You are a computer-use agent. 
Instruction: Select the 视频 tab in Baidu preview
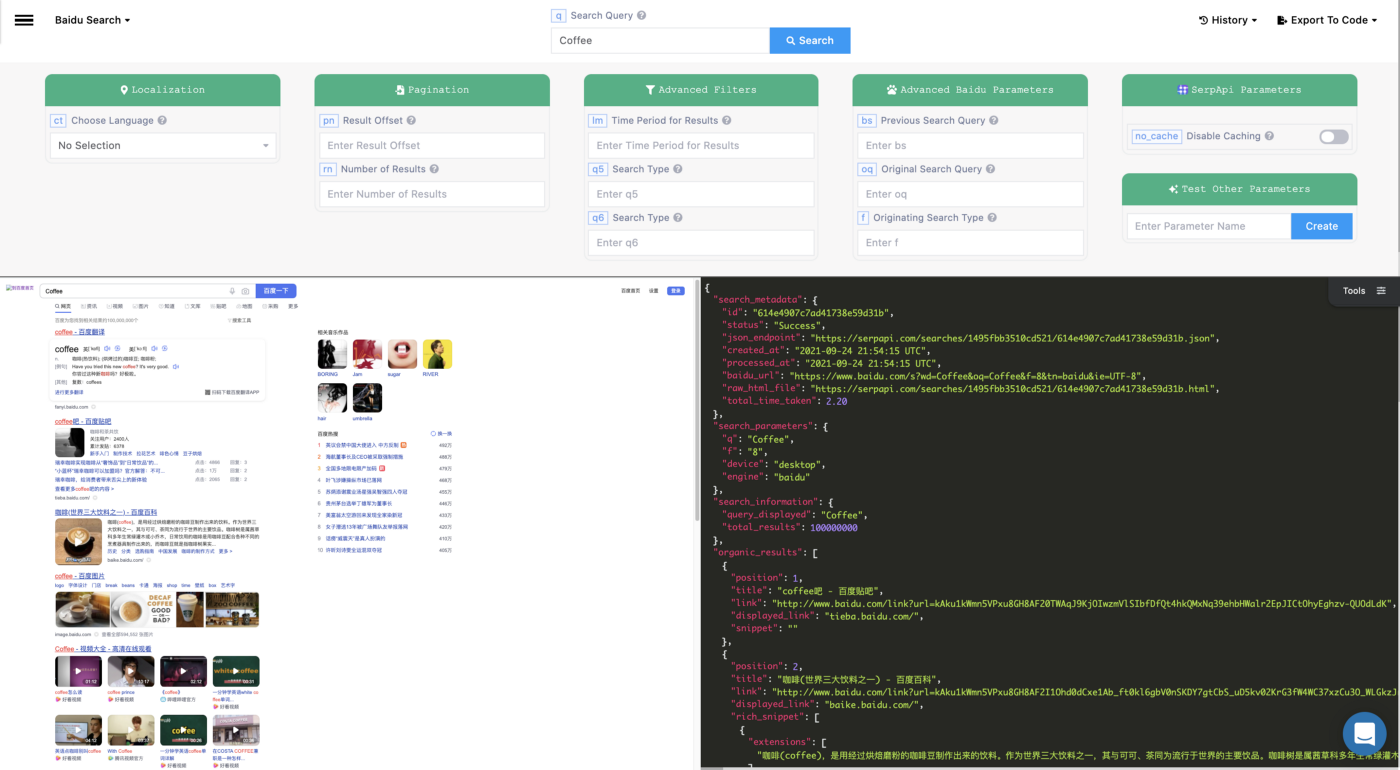click(x=116, y=307)
